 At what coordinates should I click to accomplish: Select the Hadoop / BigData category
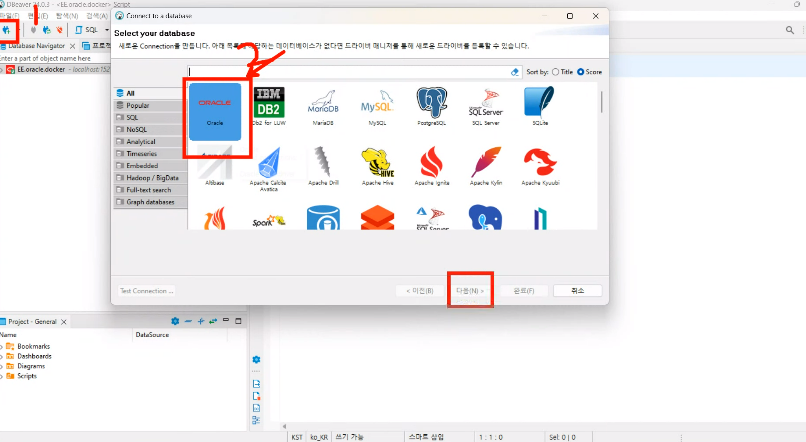[150, 178]
